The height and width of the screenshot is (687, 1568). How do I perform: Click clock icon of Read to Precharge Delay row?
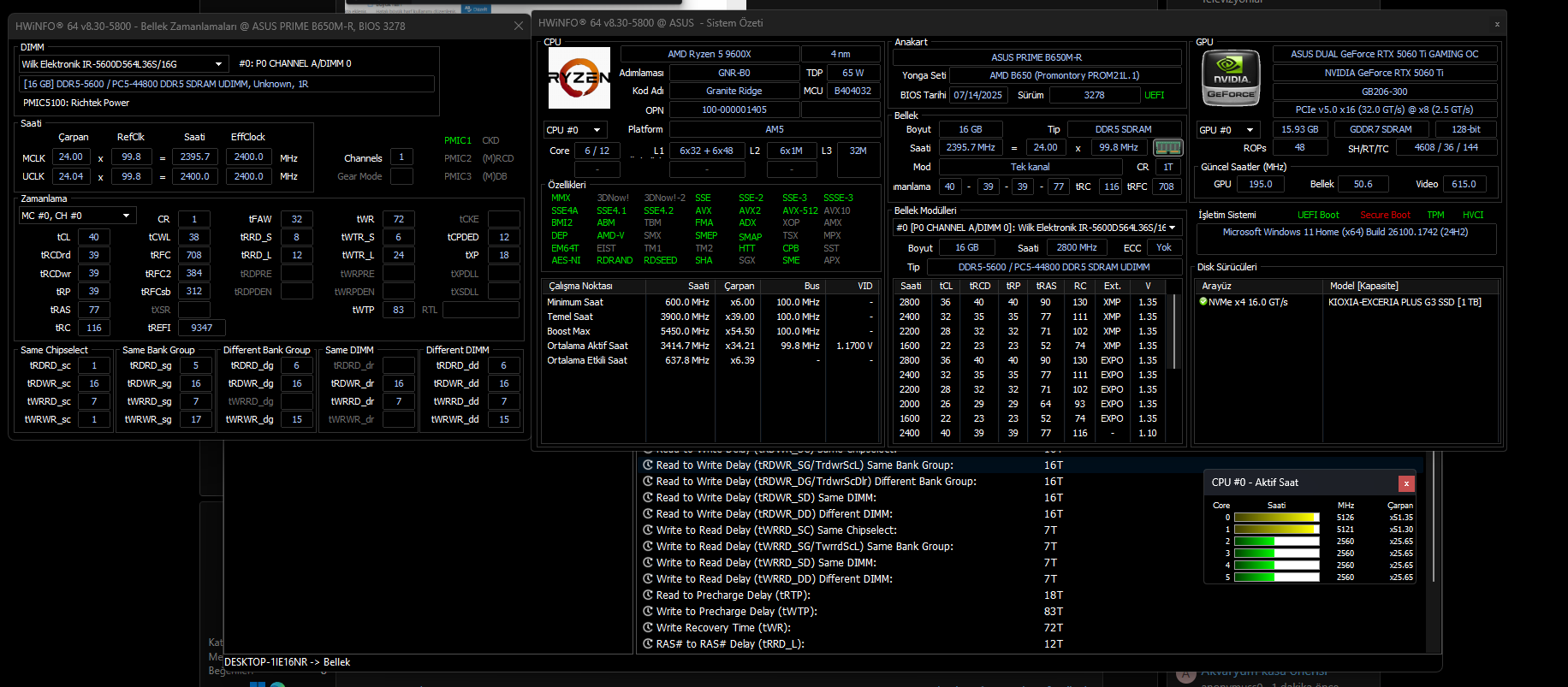(x=648, y=595)
